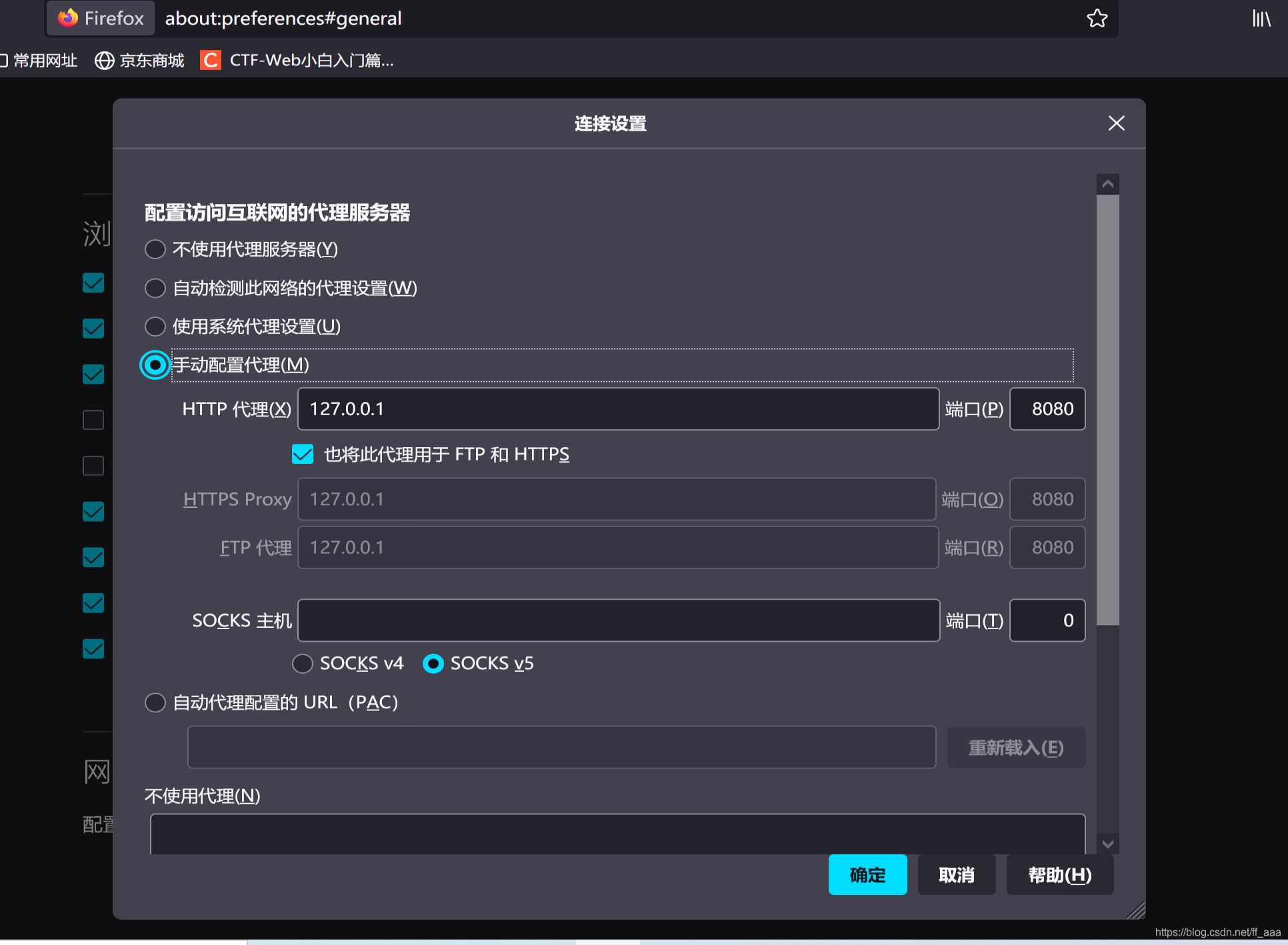Select the 不使用代理服务器 option
The height and width of the screenshot is (945, 1288).
[155, 249]
